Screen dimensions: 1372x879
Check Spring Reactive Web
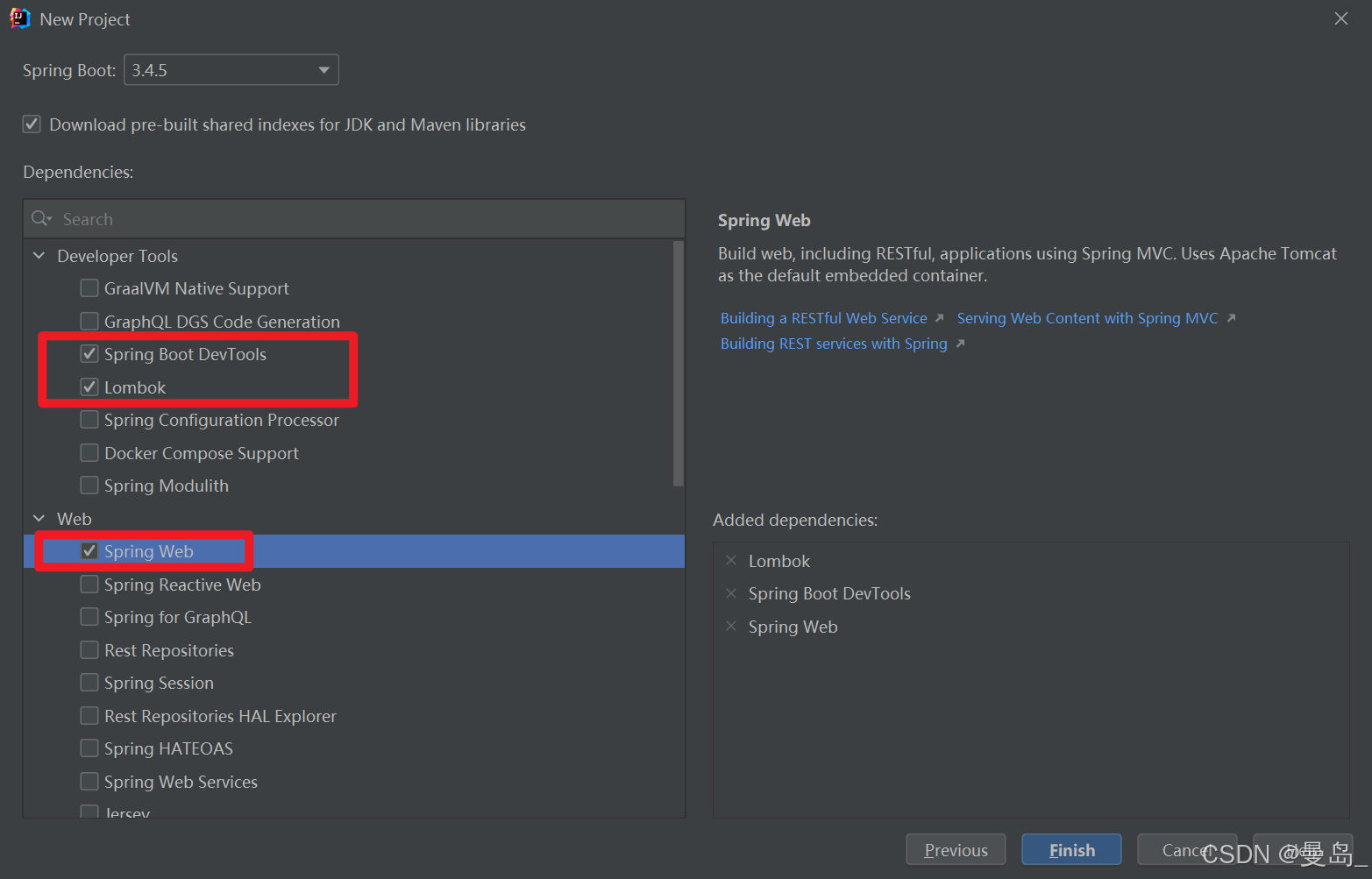tap(89, 585)
